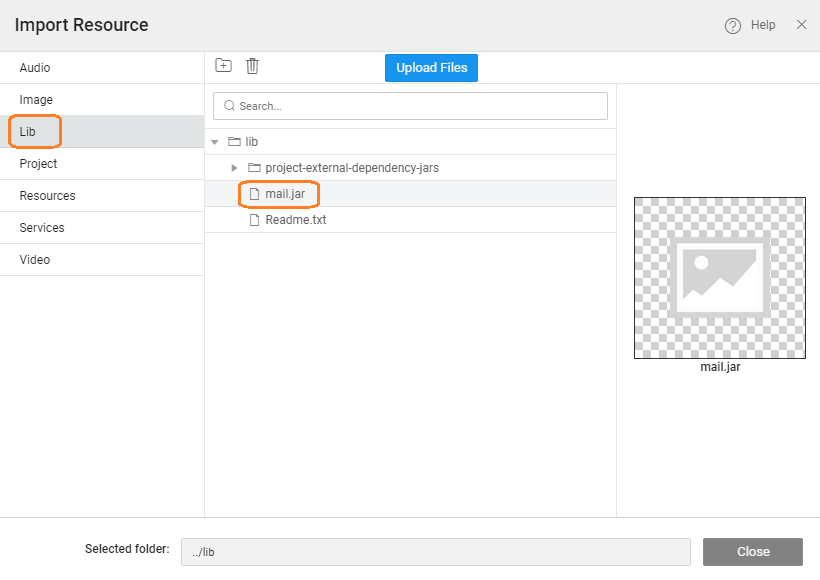The width and height of the screenshot is (820, 580).
Task: Click the mail.jar preview thumbnail
Action: pos(719,277)
